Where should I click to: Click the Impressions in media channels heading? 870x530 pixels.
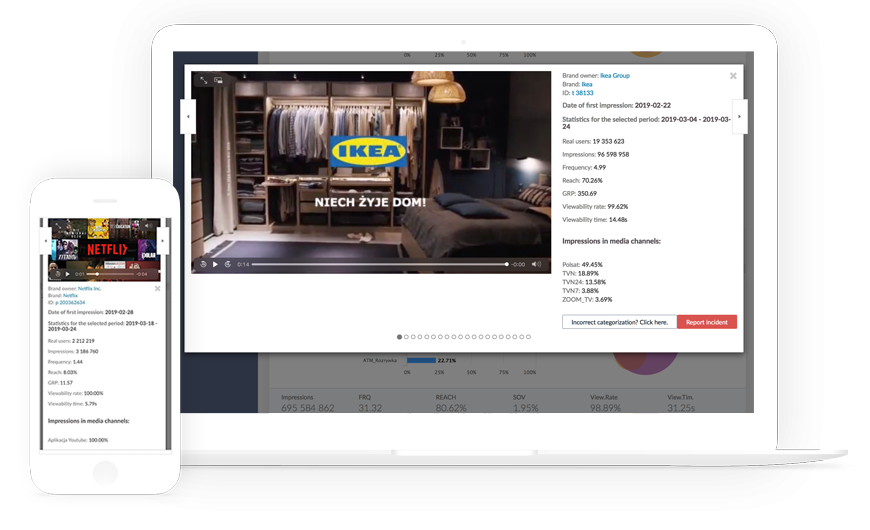click(x=611, y=241)
